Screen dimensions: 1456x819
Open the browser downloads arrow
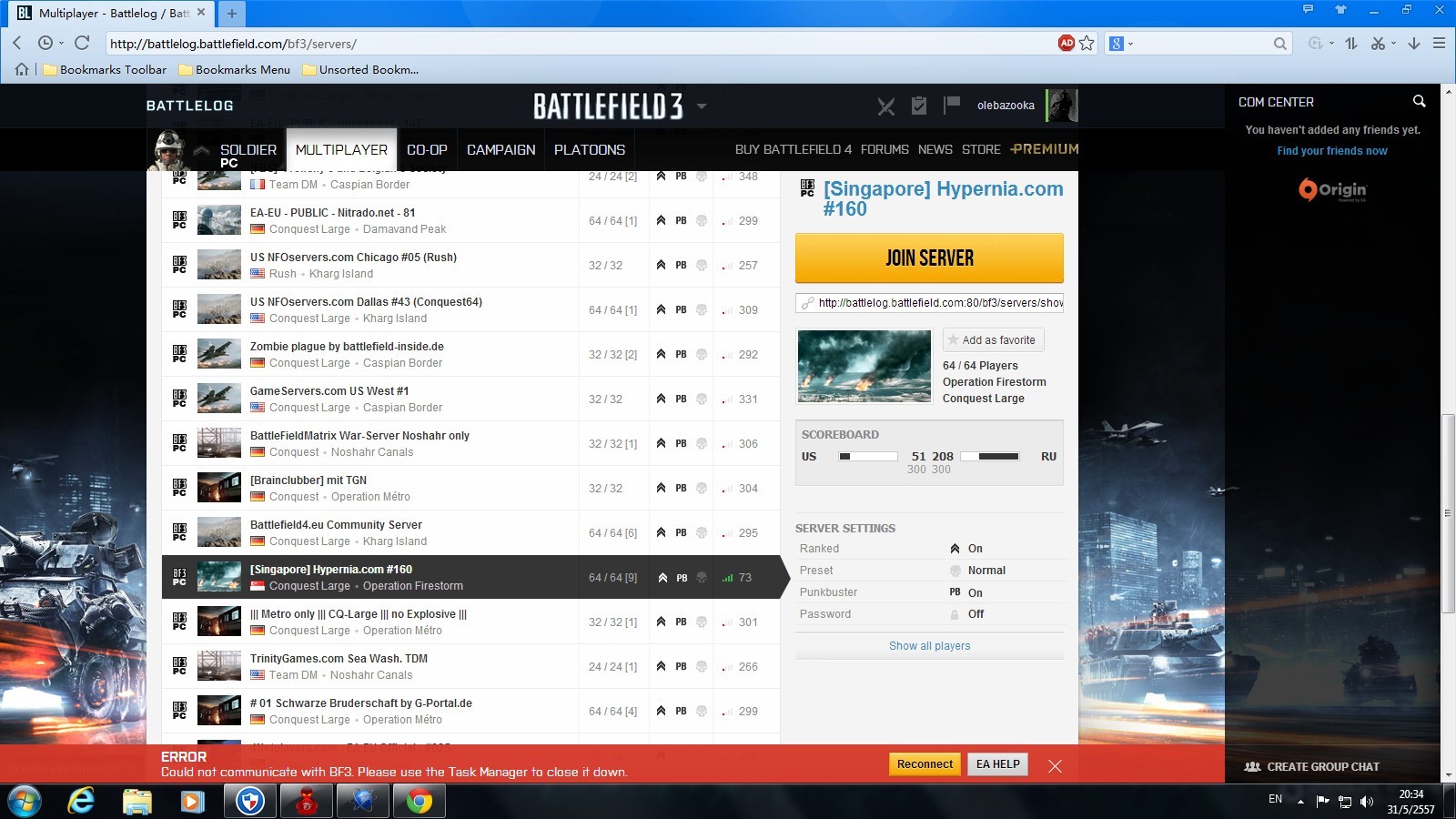click(1413, 43)
